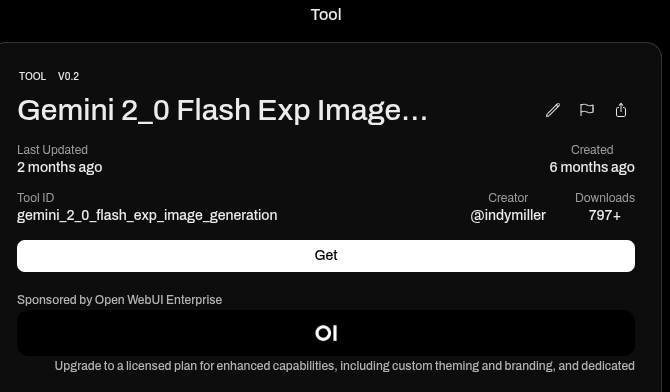Click the OI logo in sponsor banner

326,333
